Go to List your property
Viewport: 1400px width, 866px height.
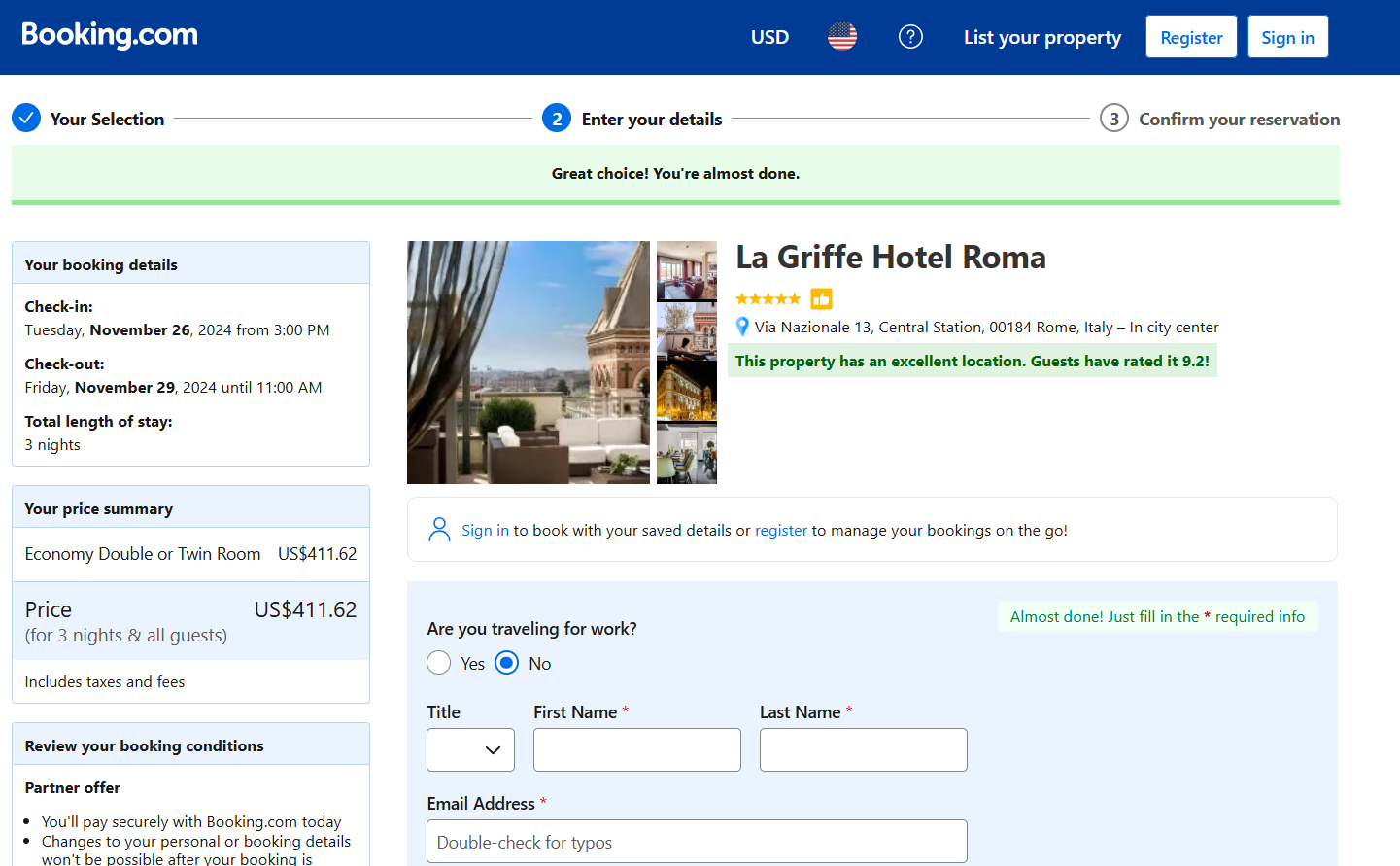tap(1041, 37)
